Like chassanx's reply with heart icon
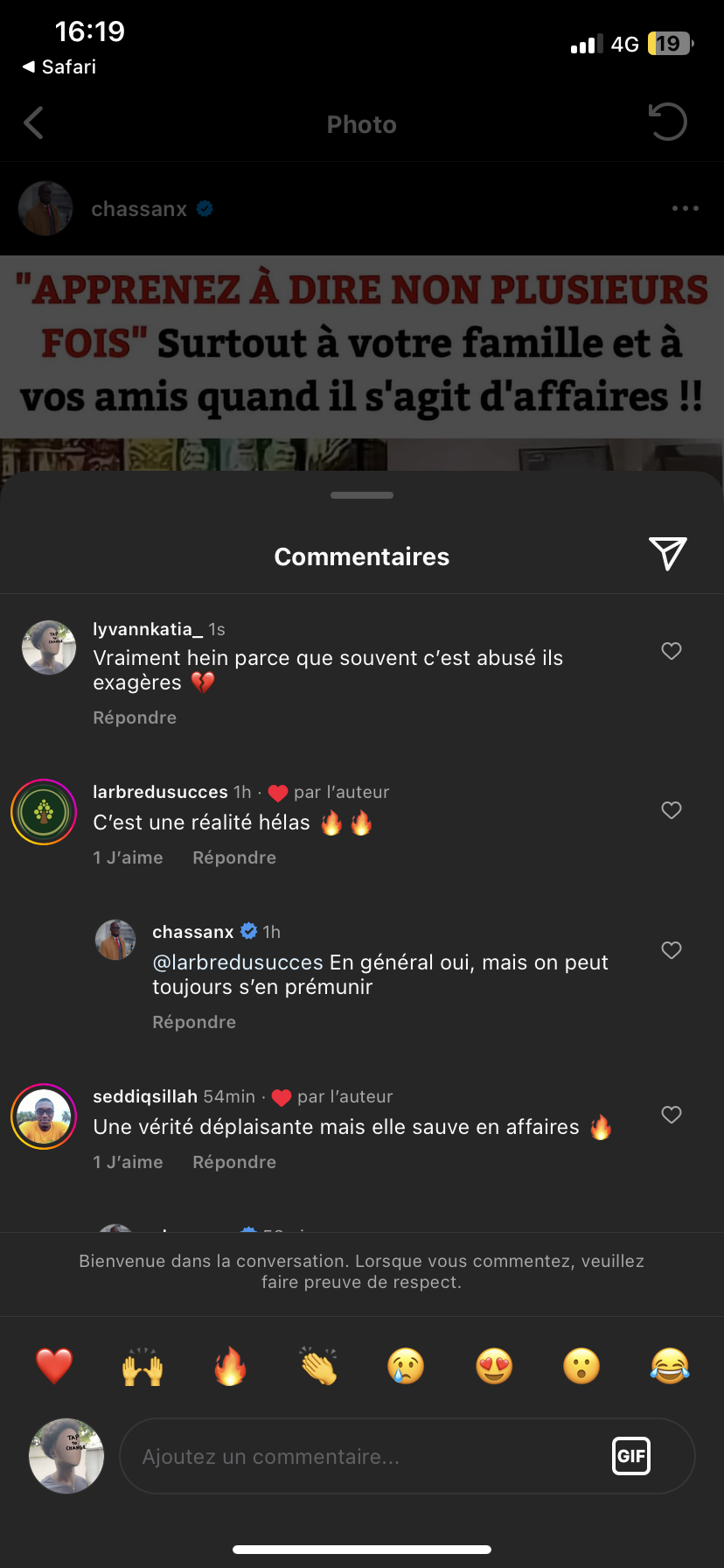Image resolution: width=724 pixels, height=1568 pixels. (x=672, y=950)
